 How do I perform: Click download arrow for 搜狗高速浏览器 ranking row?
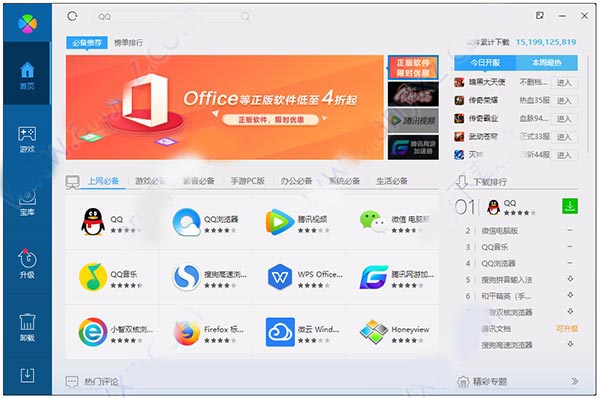tap(570, 344)
